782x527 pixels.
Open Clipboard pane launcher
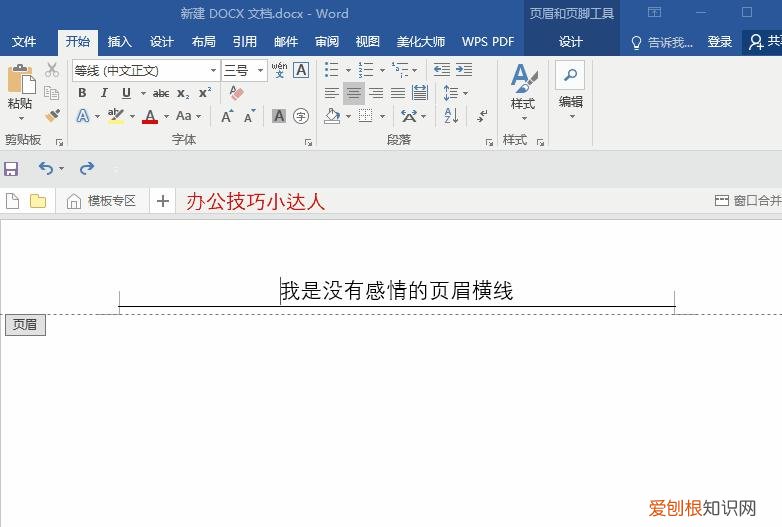59,143
